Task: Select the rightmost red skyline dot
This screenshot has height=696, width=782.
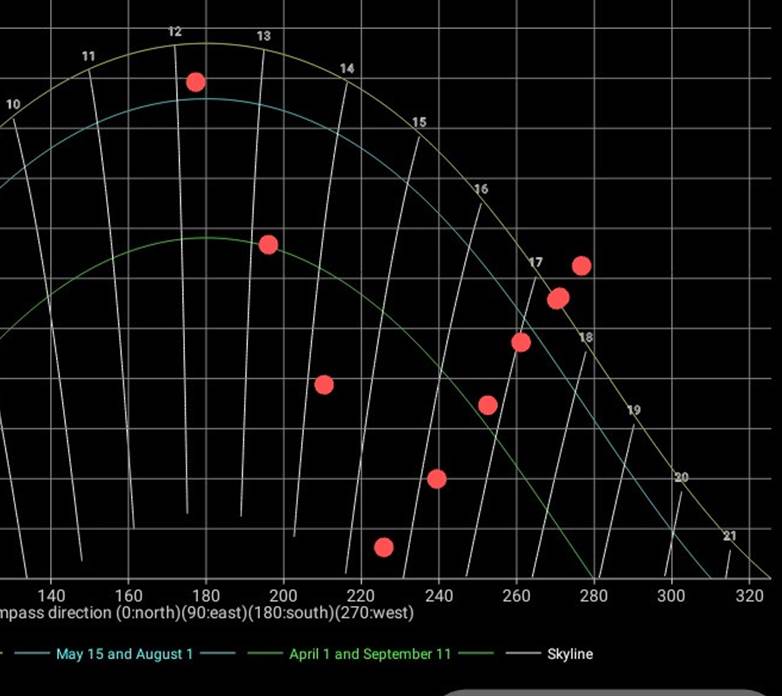Action: pos(581,265)
